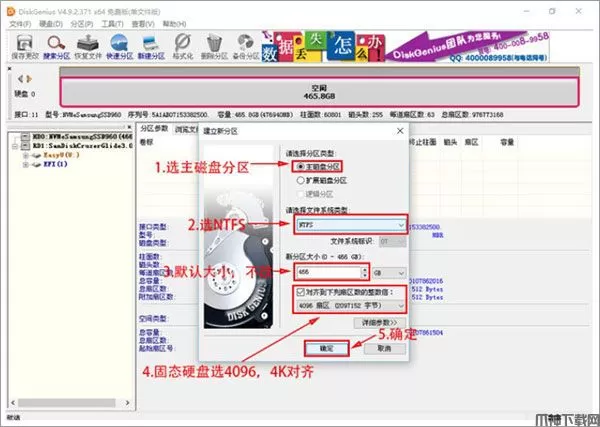Click right arrow of disk tree horizontal scrollbar
Screen dimensions: 600x427
[127, 403]
